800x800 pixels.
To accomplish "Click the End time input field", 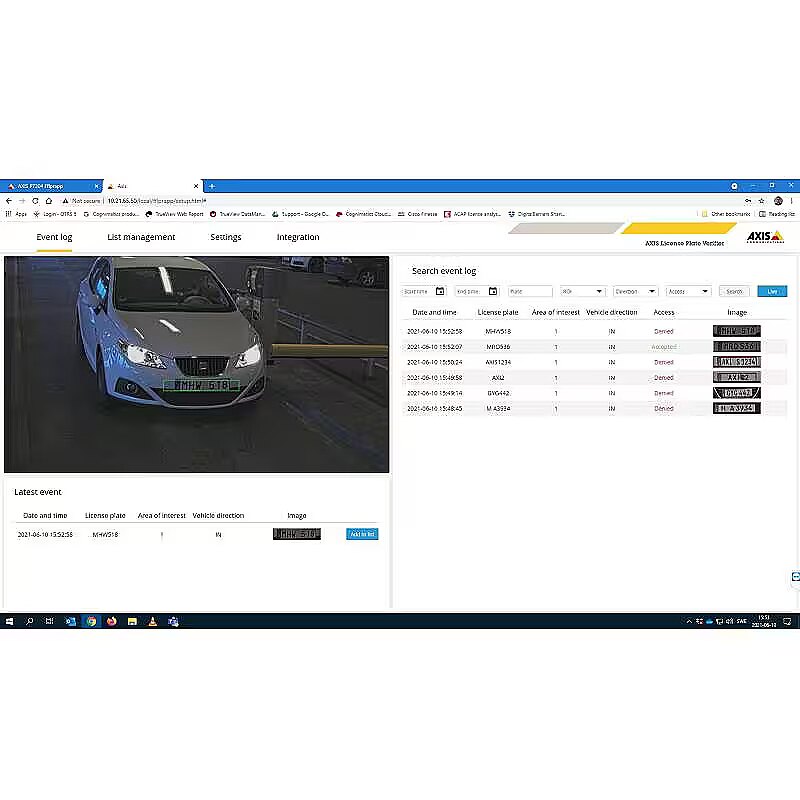I will tap(470, 291).
